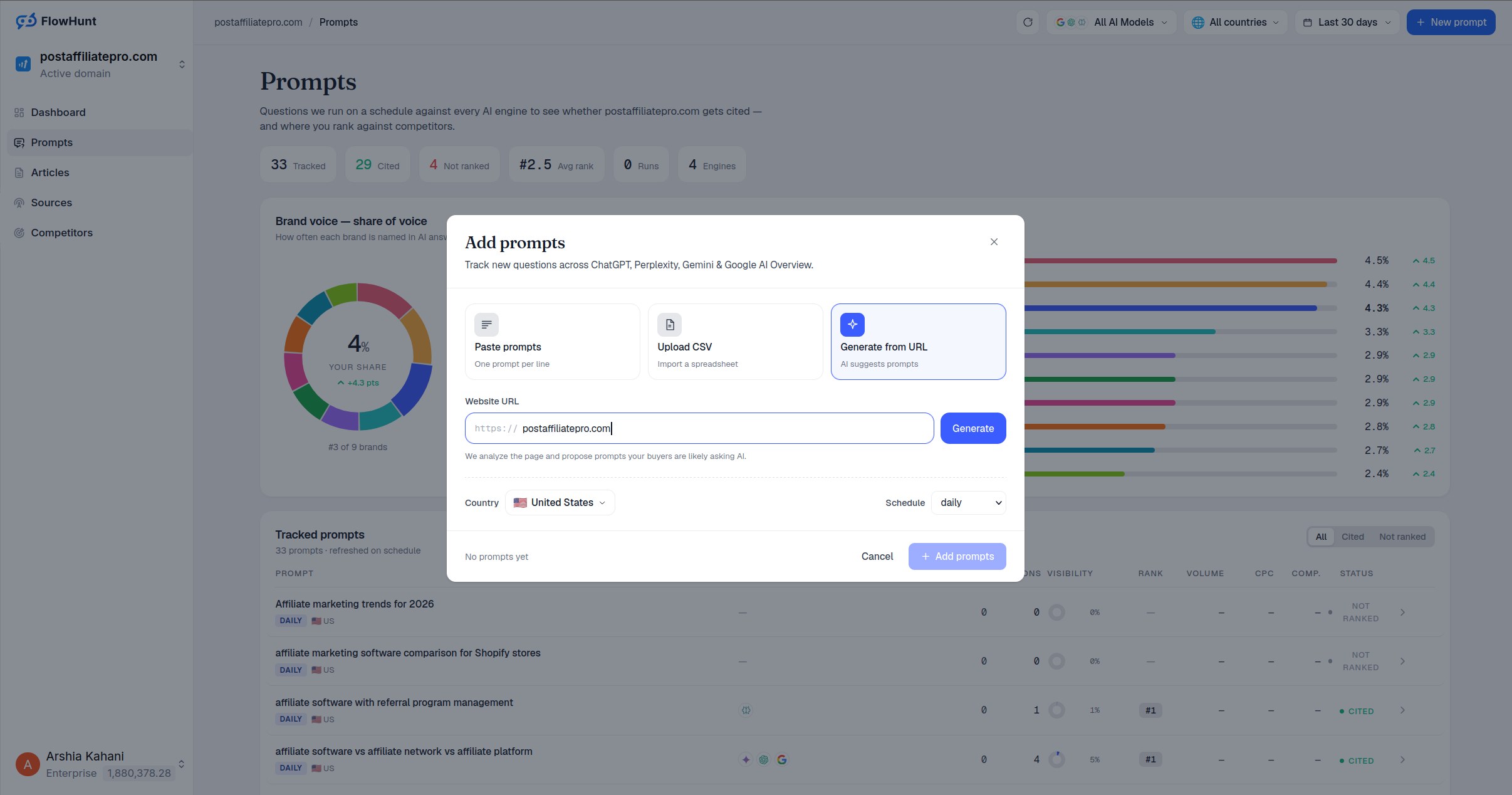The image size is (1512, 795).
Task: Open affiliate network vs platform row chevron
Action: point(1402,760)
